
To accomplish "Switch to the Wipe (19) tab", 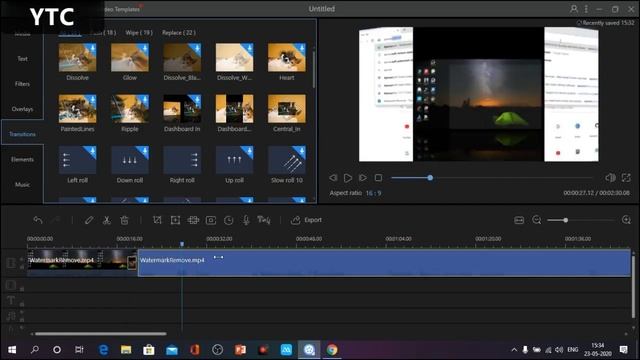I will click(x=138, y=33).
